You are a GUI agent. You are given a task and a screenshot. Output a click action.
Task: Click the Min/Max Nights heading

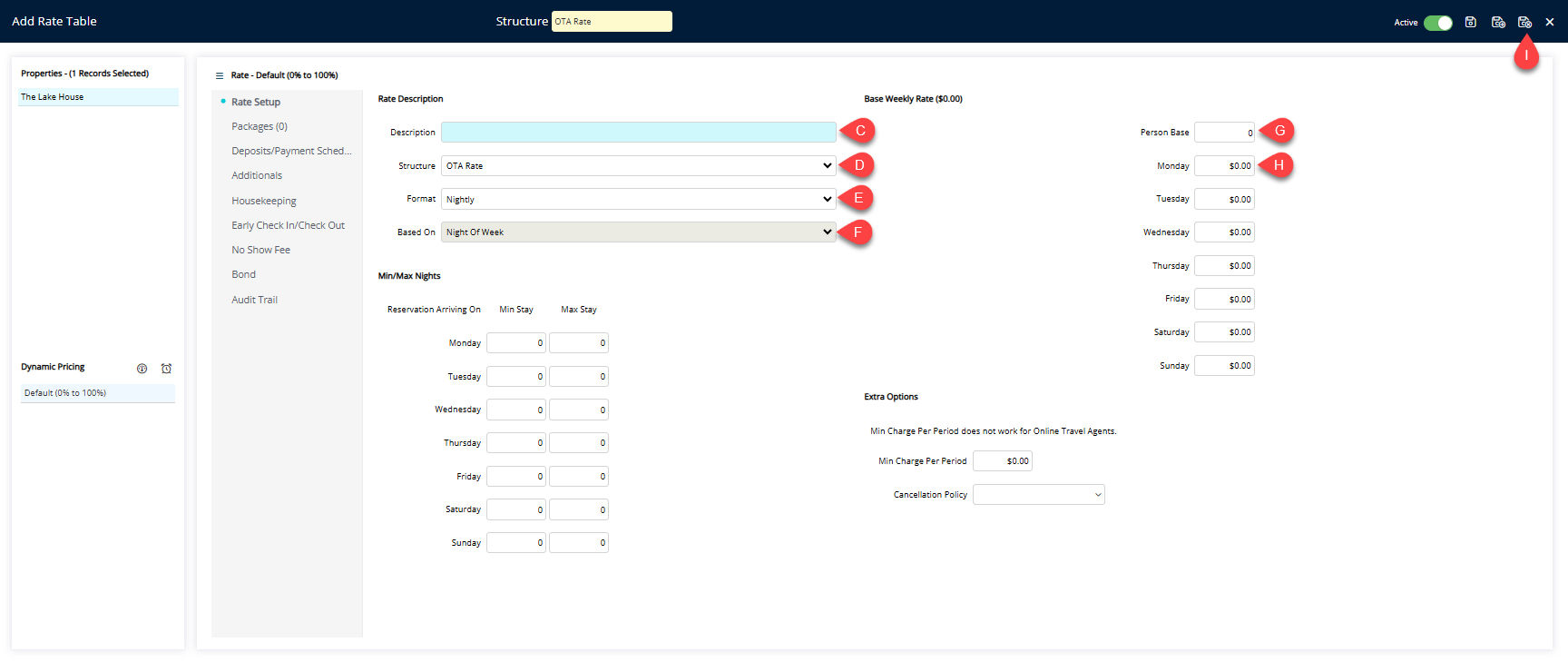[409, 276]
